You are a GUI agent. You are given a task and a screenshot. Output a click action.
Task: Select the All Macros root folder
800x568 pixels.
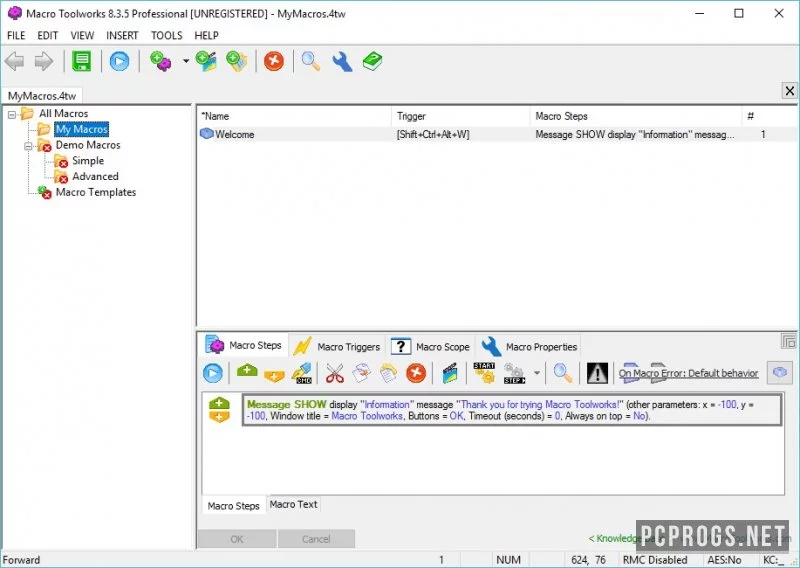64,113
